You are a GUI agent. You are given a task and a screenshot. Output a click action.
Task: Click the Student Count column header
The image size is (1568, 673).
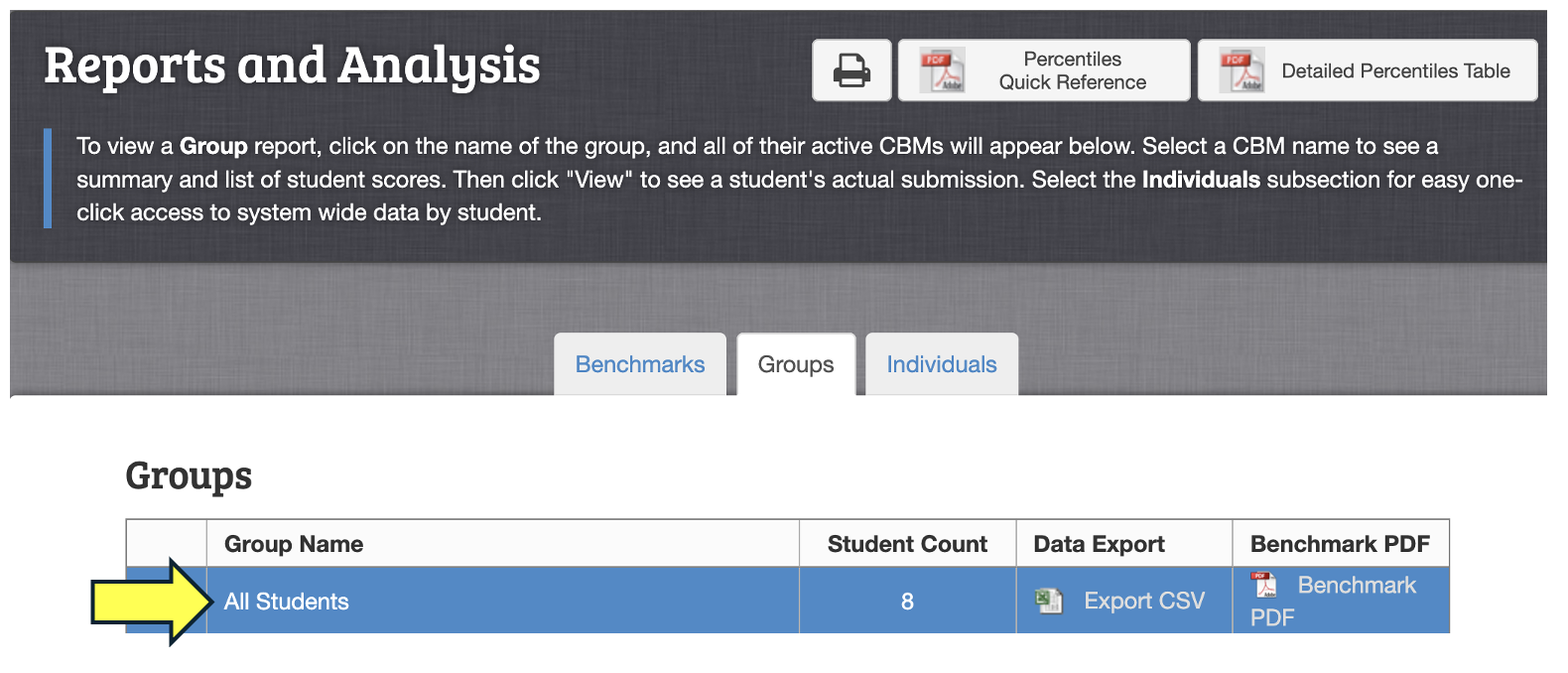[907, 544]
